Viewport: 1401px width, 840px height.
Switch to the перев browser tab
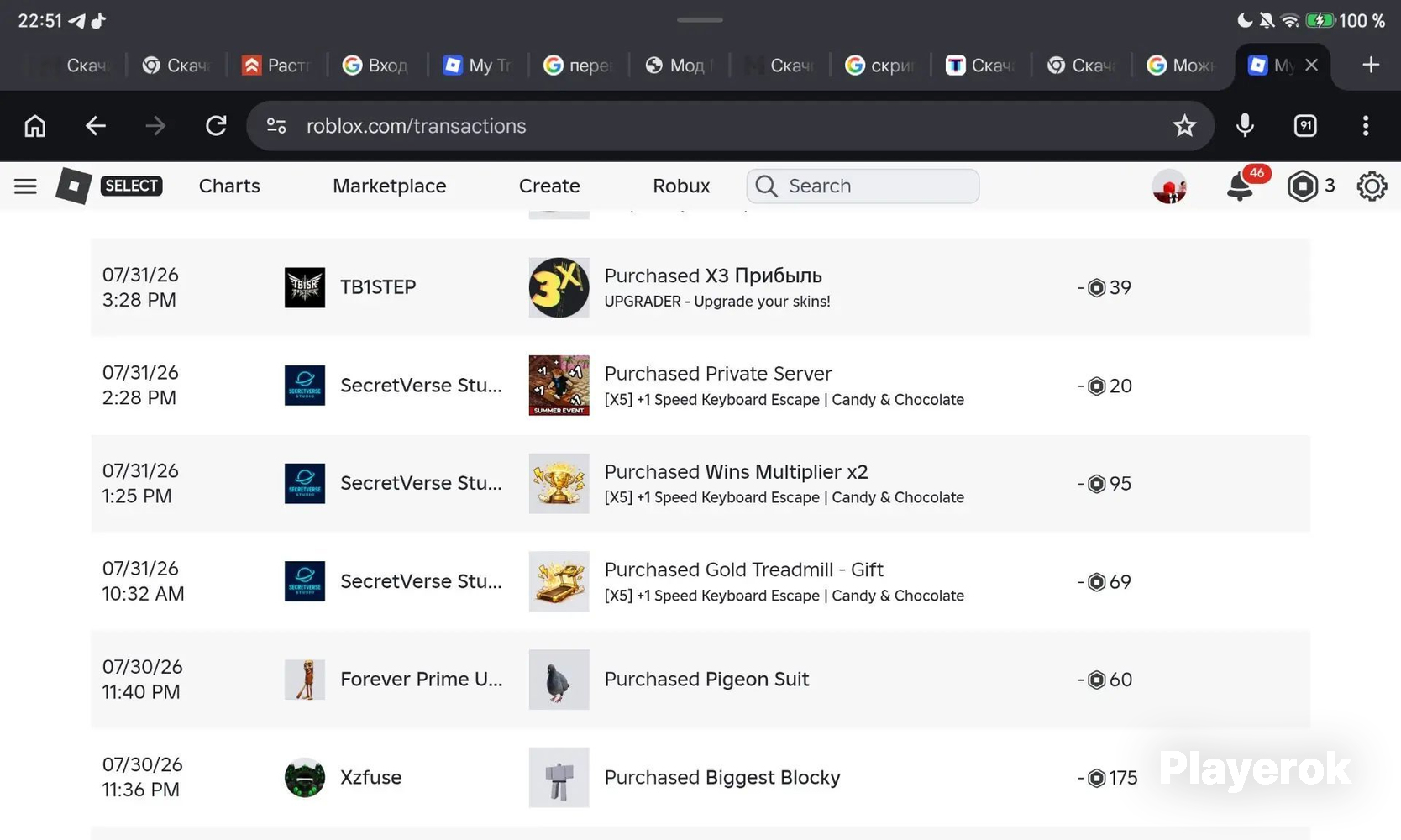tap(578, 65)
